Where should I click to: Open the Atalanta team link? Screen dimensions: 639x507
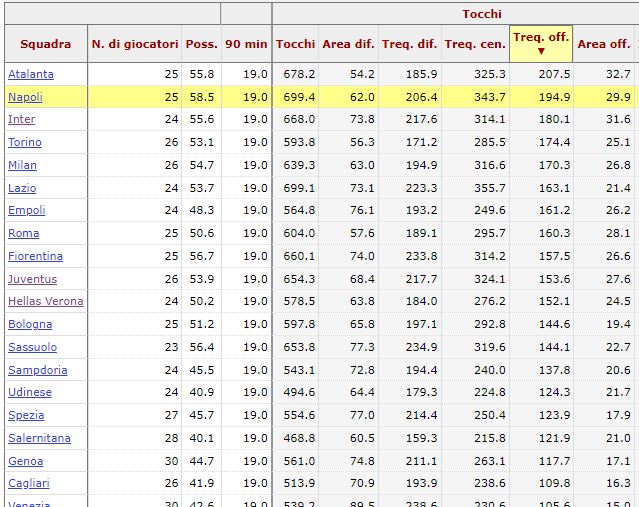[31, 74]
